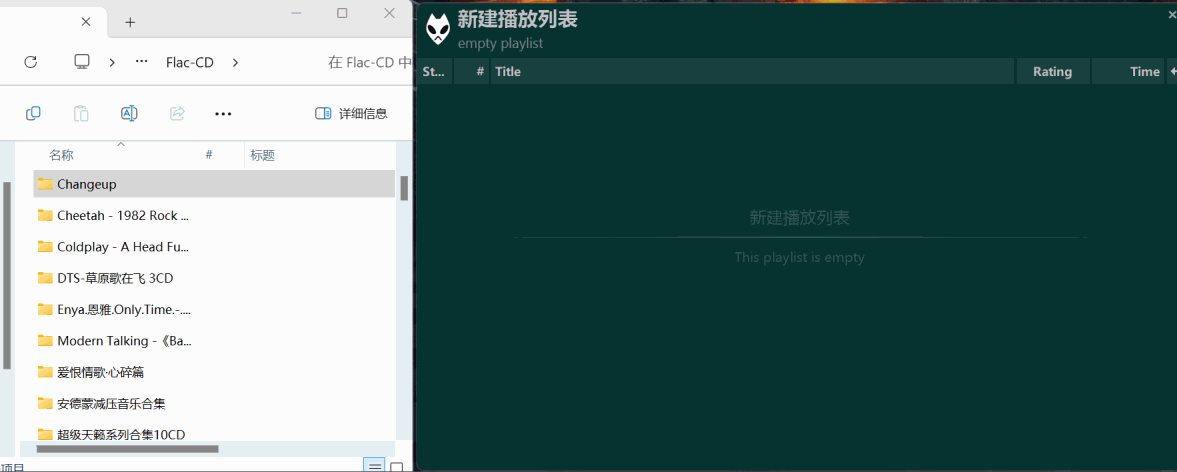Sort by 标题 column header
1177x472 pixels.
[x=263, y=155]
